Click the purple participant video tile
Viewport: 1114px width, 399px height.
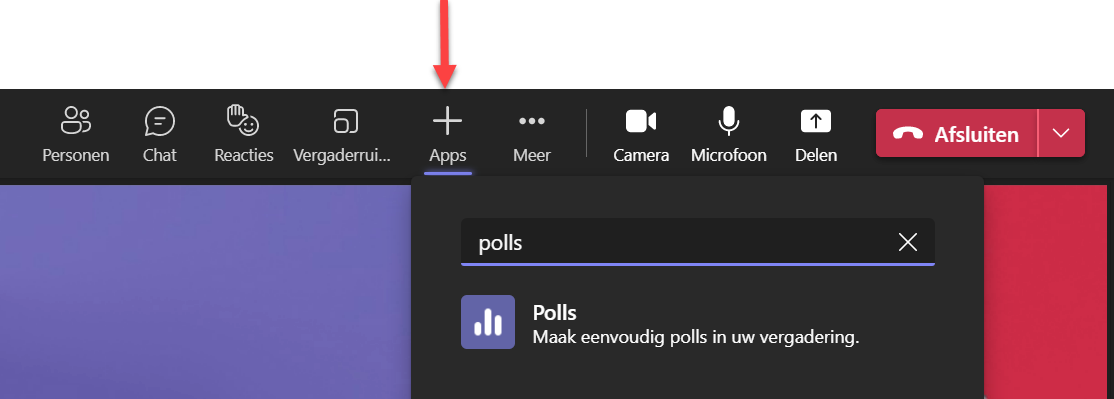coord(205,292)
